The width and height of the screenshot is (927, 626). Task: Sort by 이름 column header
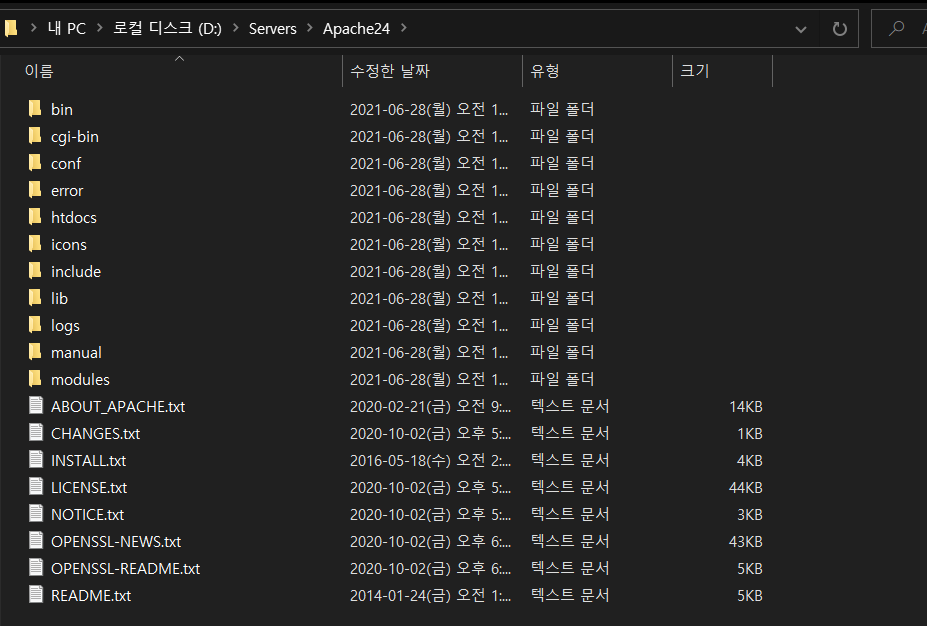[39, 71]
